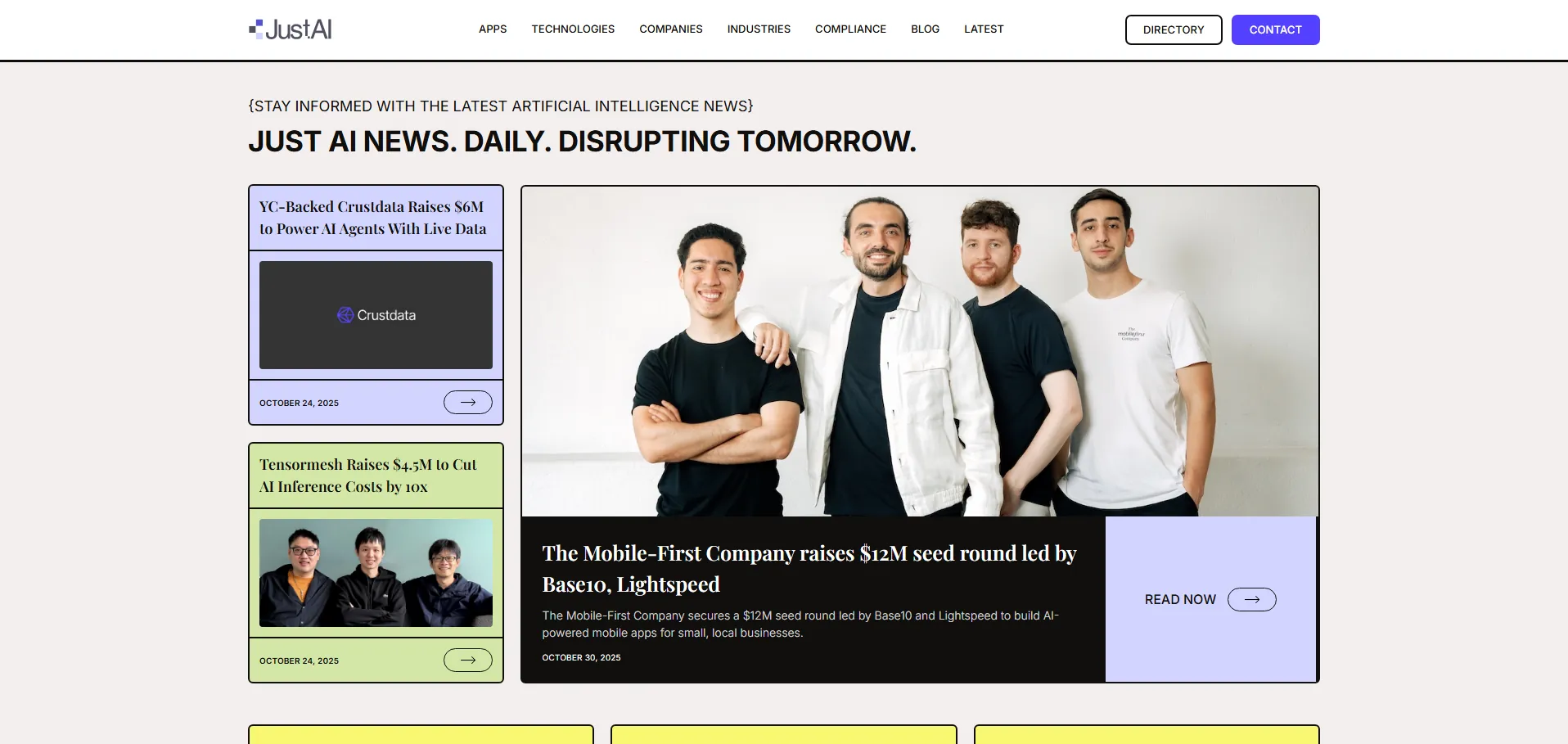Screen dimensions: 1568x744
Task: Open the Mobile-First Company featured headline
Action: pyautogui.click(x=809, y=569)
